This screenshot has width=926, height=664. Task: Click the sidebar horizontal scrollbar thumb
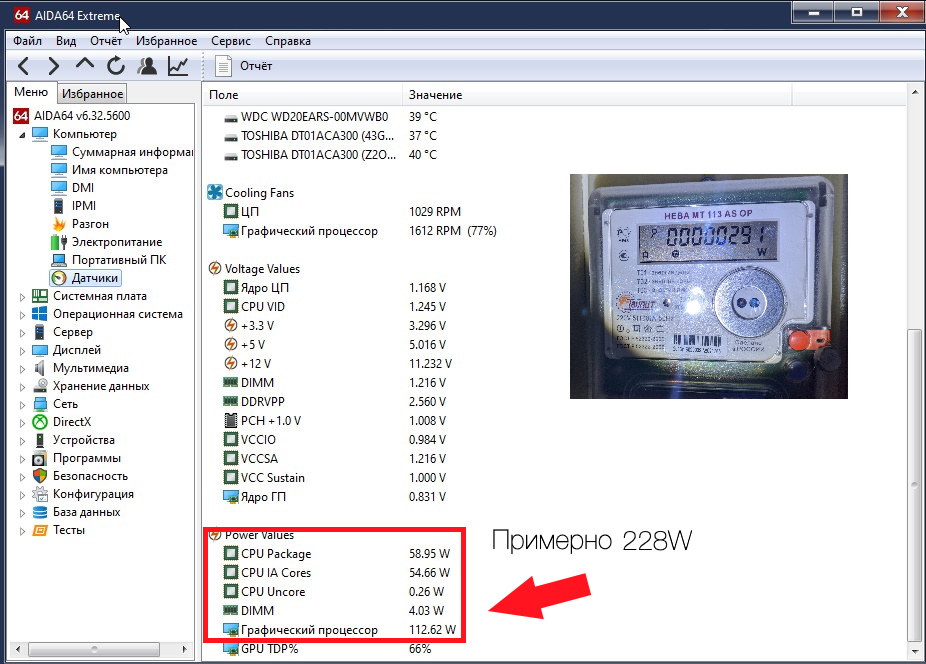(94, 649)
